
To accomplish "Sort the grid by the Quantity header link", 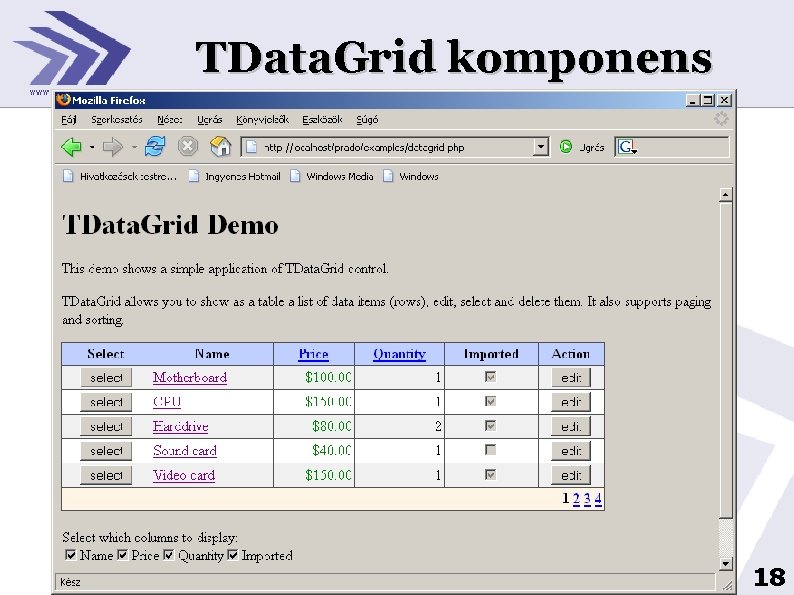I will pos(400,354).
